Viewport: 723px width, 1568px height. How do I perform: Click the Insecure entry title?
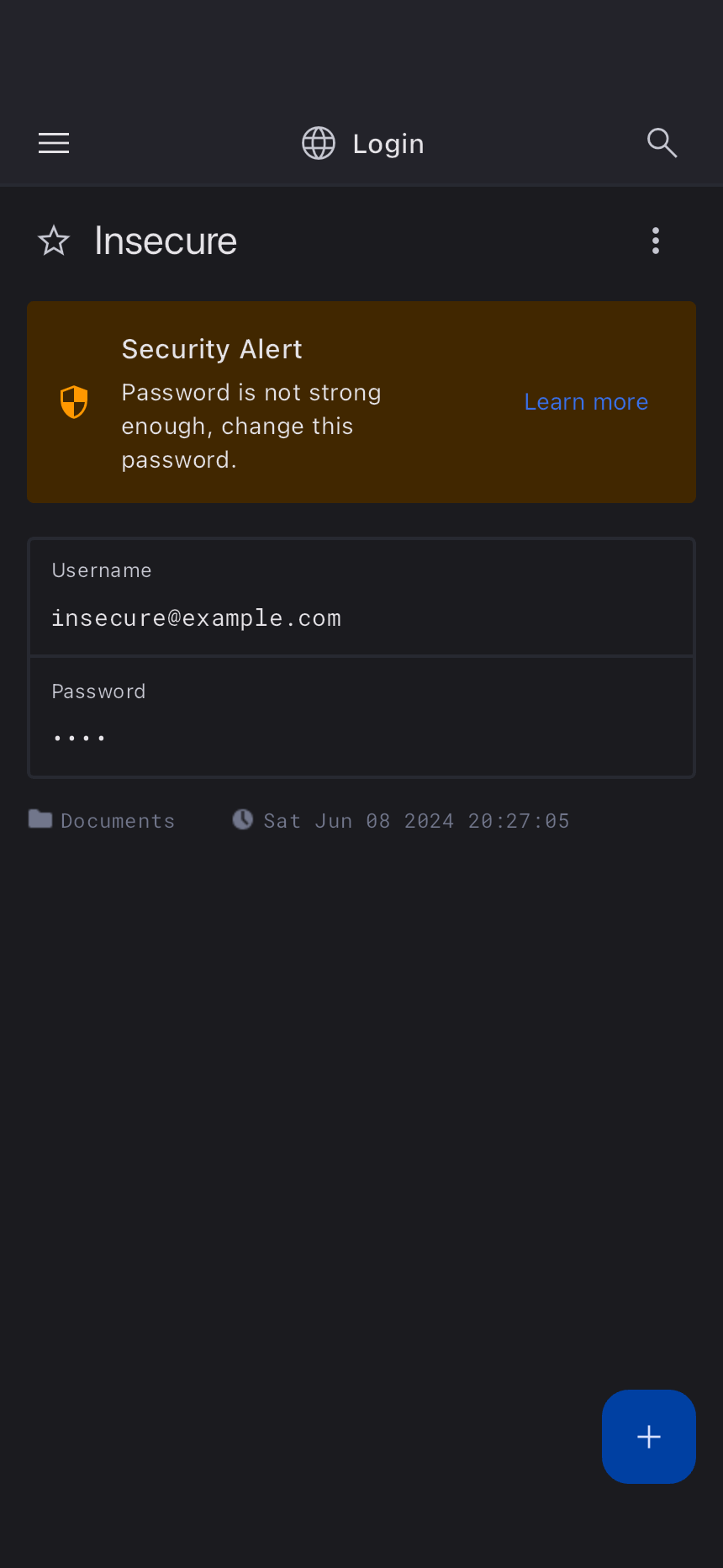tap(166, 241)
